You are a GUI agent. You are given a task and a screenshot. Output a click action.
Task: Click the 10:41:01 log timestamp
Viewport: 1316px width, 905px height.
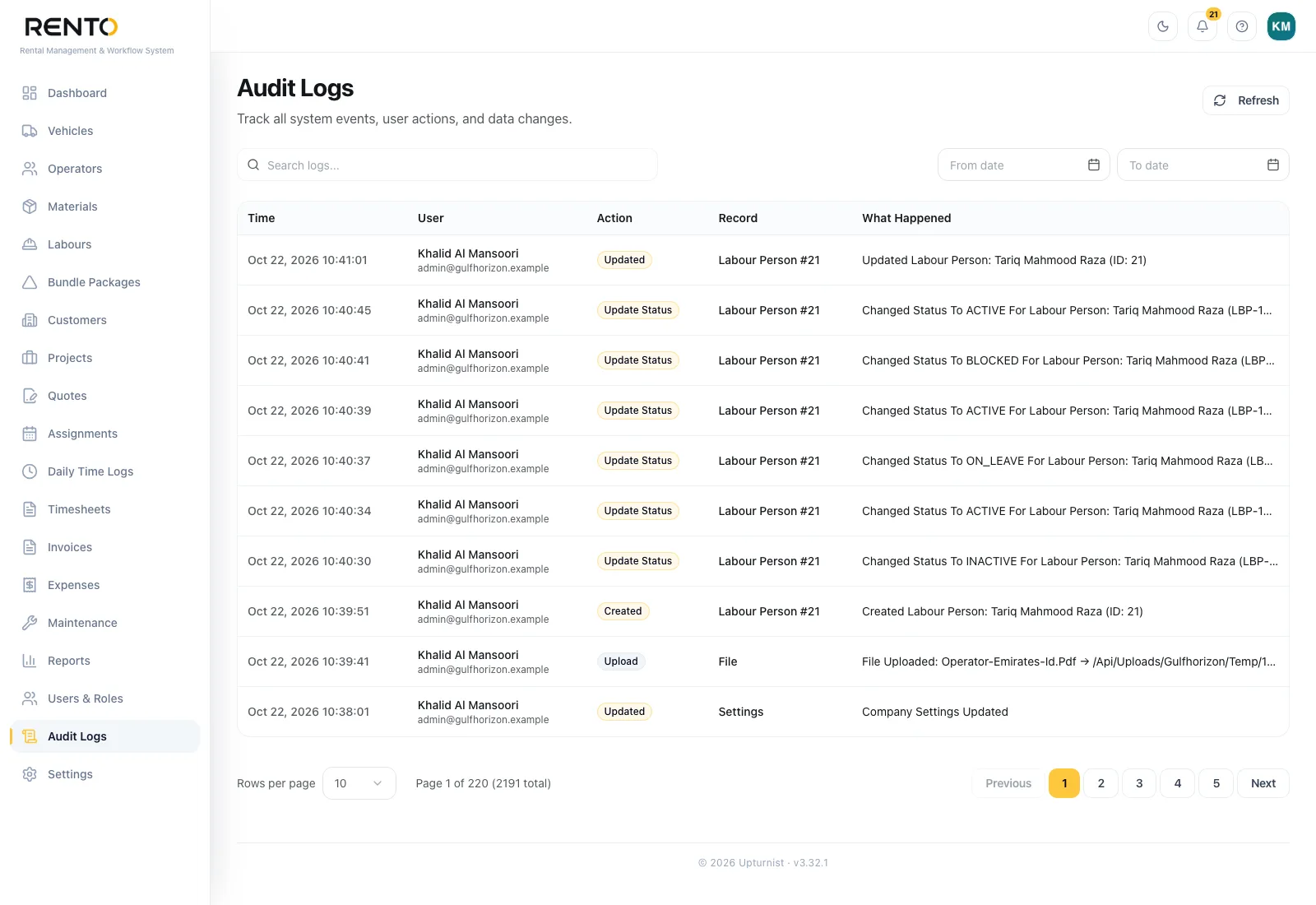(308, 260)
